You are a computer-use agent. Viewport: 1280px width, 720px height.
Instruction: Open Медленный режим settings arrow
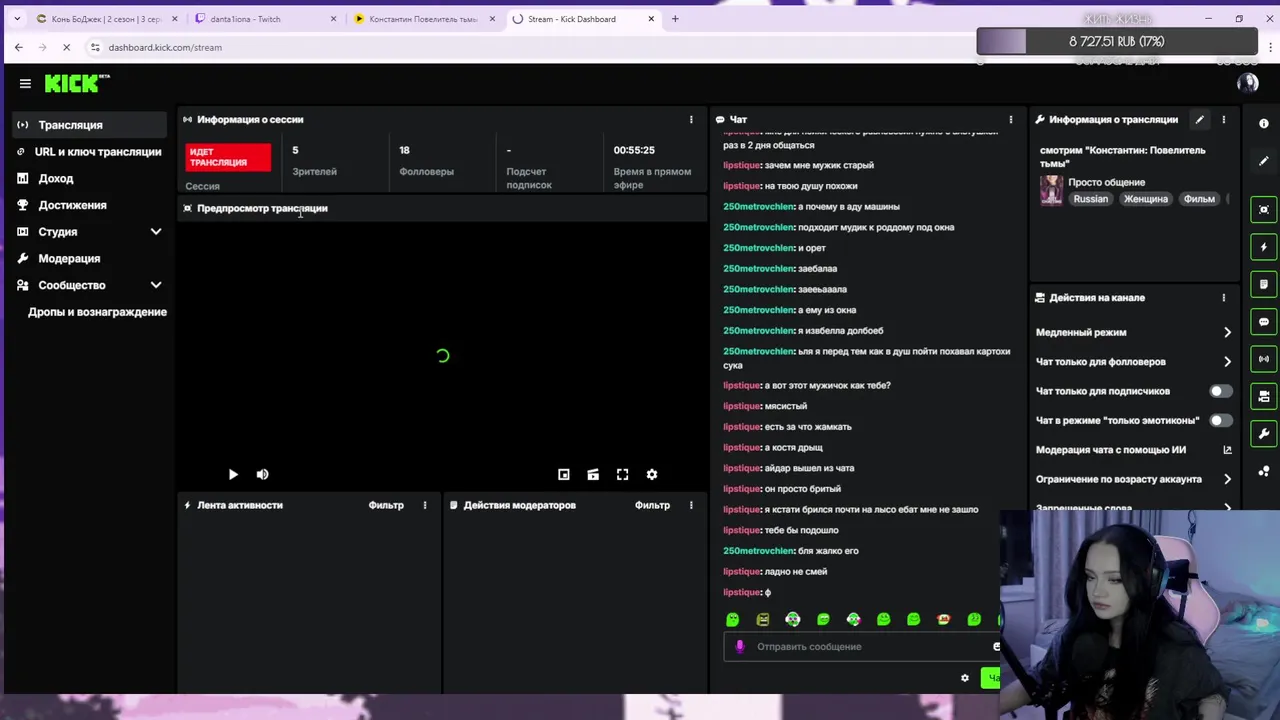click(1227, 332)
